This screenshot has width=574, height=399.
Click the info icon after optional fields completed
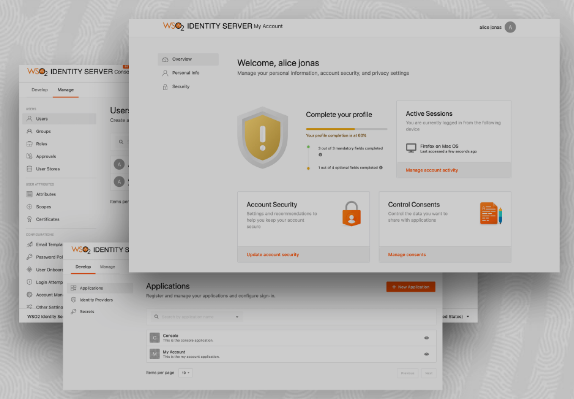(x=381, y=168)
